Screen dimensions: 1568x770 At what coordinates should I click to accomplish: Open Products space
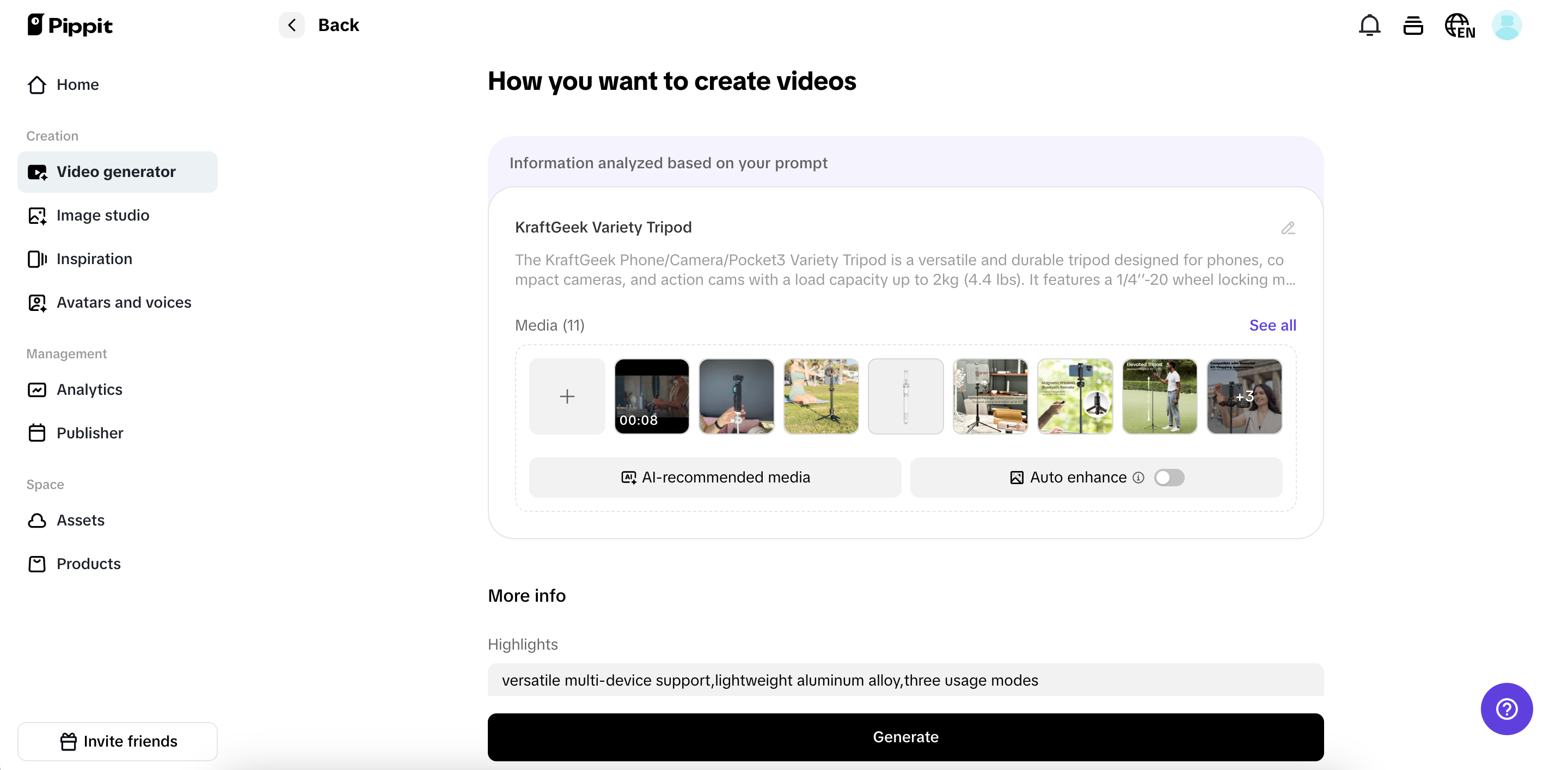point(117,564)
